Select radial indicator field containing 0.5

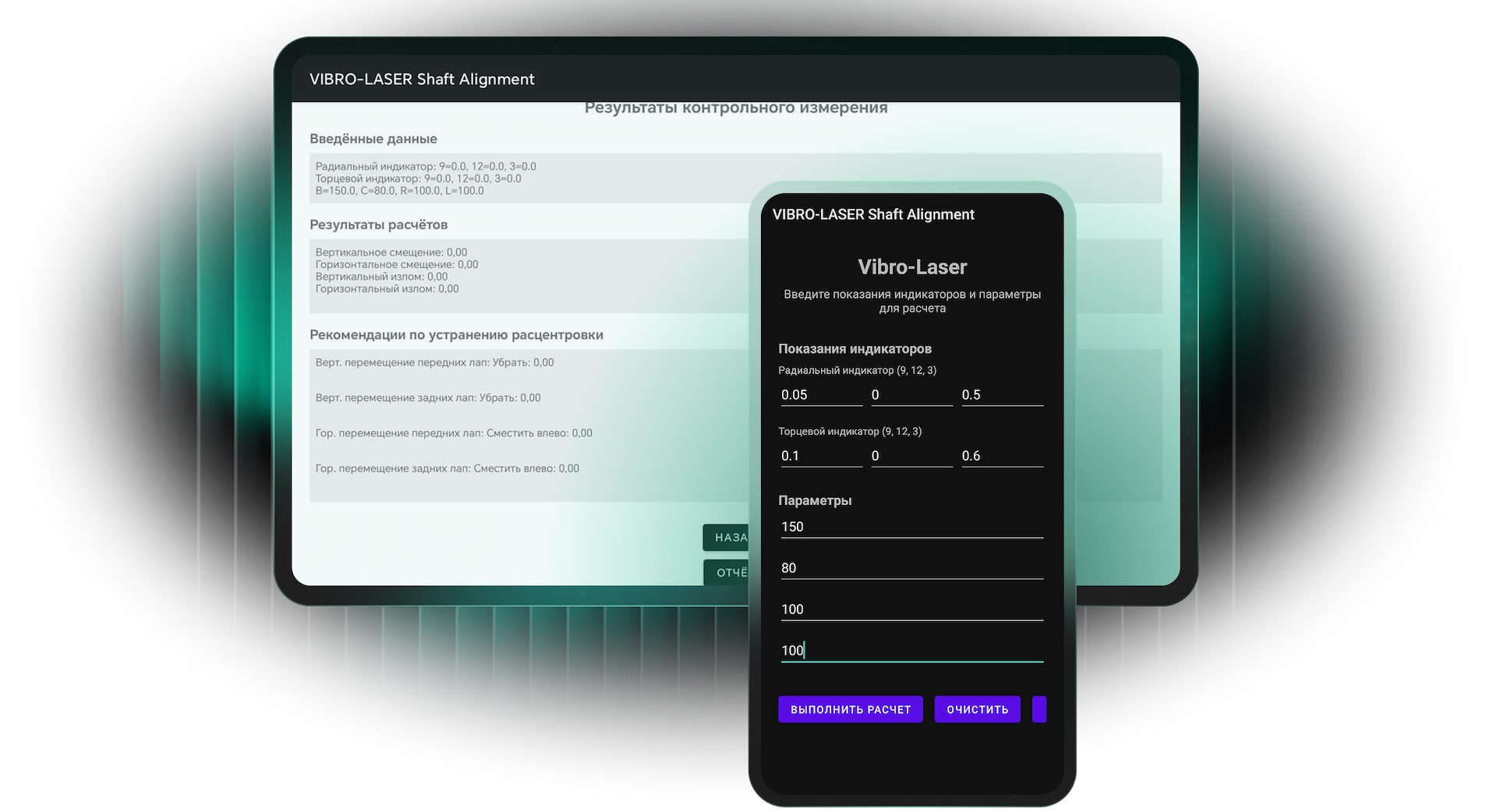point(1002,395)
